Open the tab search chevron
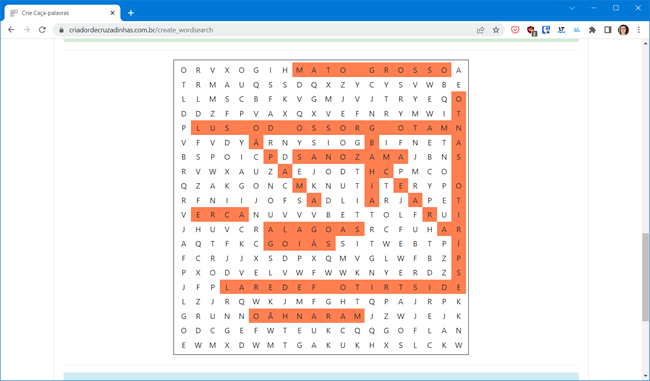Screen dimensions: 650x381 point(572,8)
